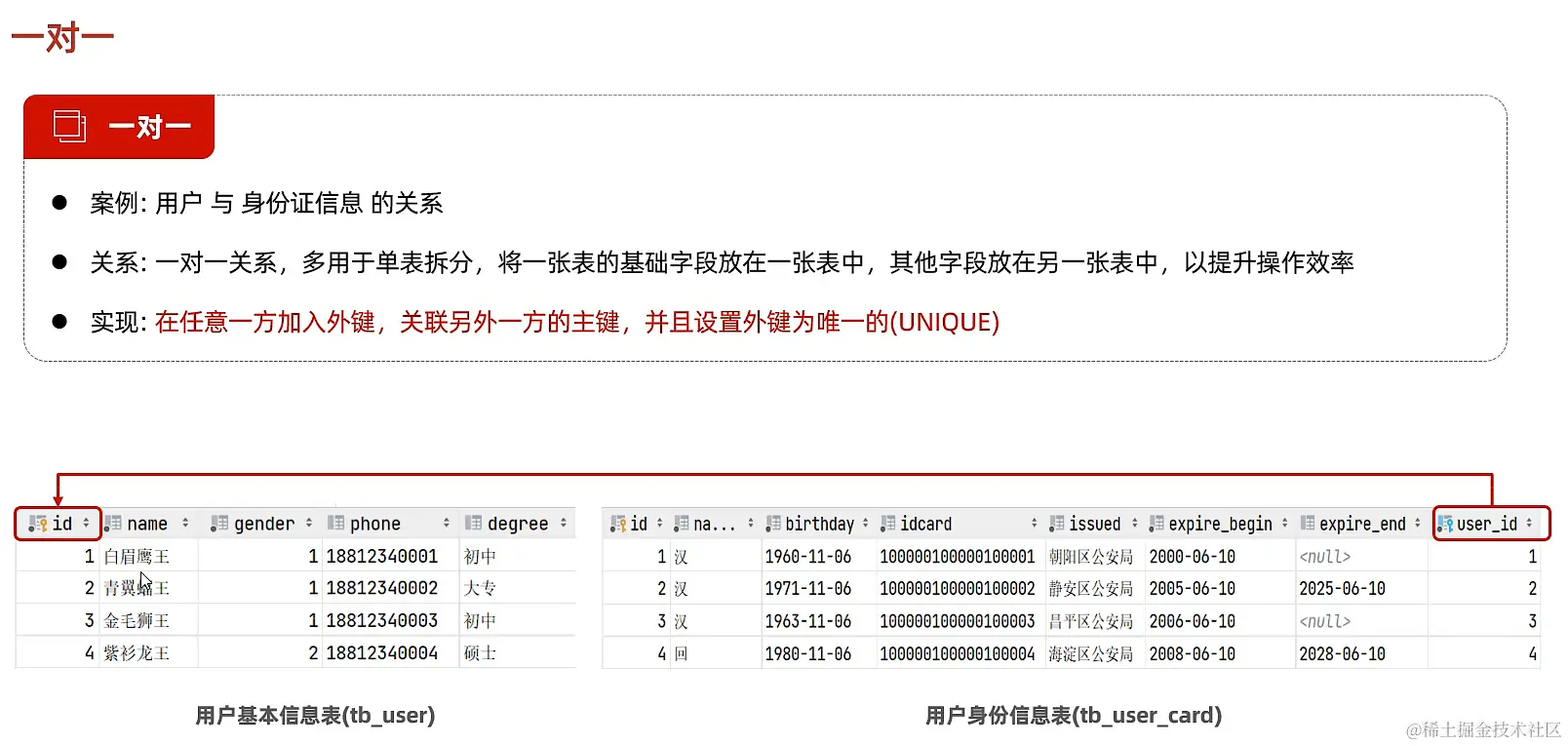The width and height of the screenshot is (1568, 746).
Task: Toggle sort arrows on issued column
Action: tap(1134, 524)
